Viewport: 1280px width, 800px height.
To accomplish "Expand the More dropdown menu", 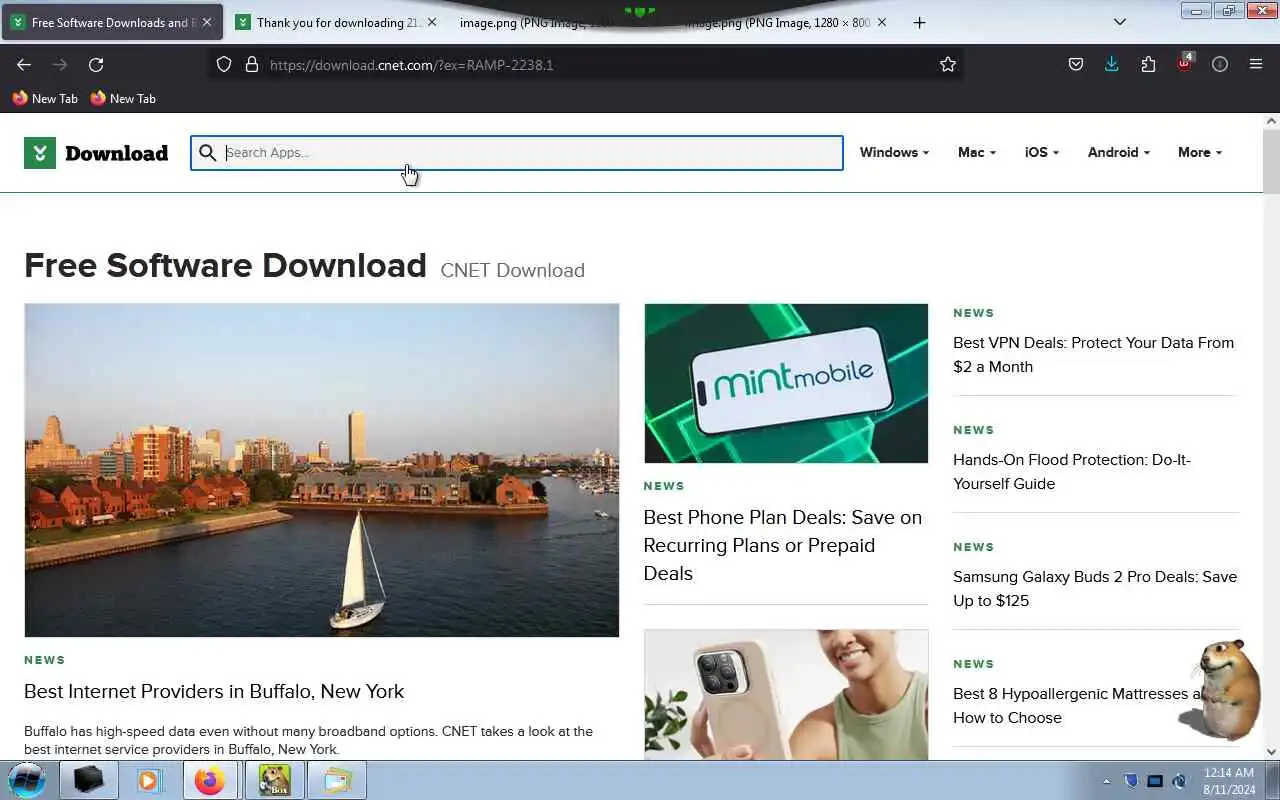I will coord(1200,152).
